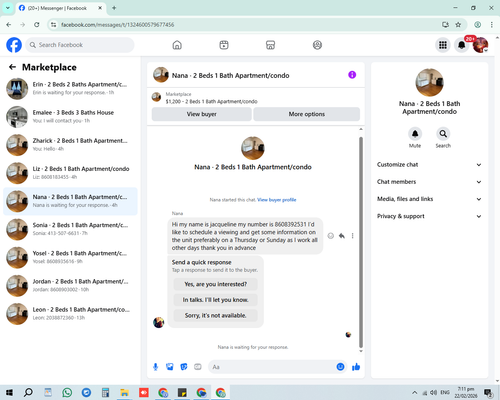Open a new browser tab
This screenshot has width=500, height=400.
click(114, 8)
